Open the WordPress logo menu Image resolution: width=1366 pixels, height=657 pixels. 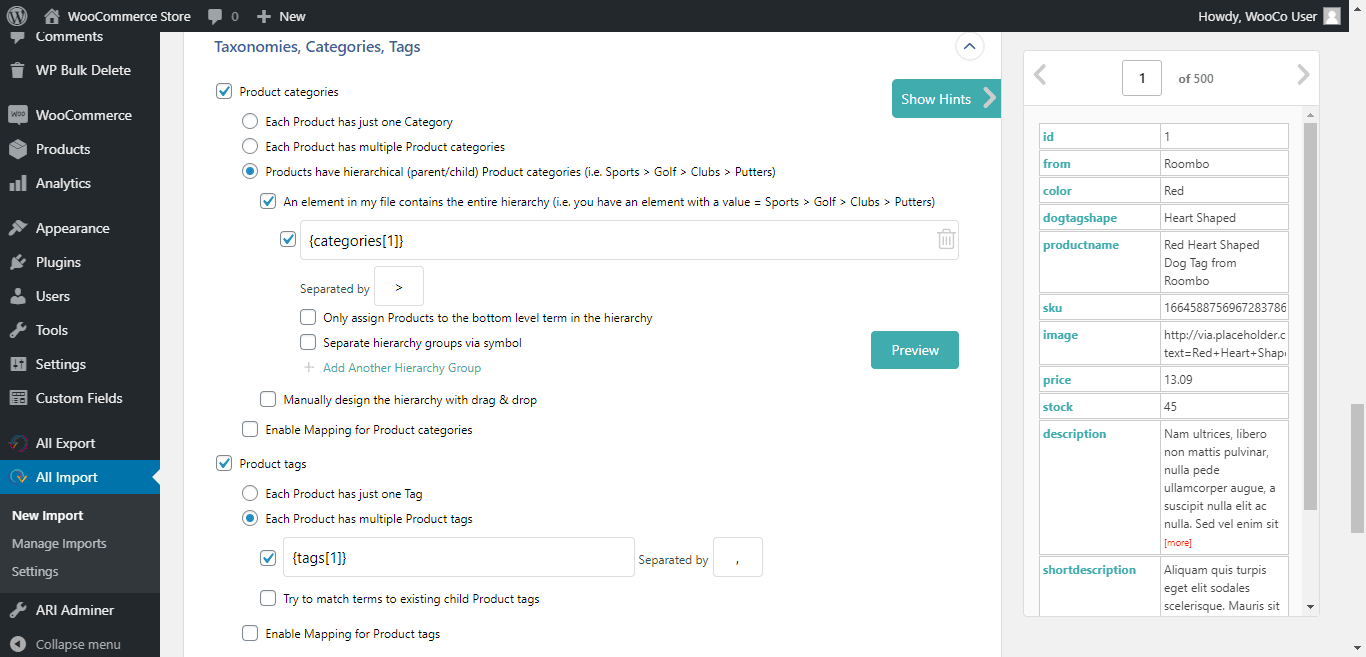[x=17, y=16]
